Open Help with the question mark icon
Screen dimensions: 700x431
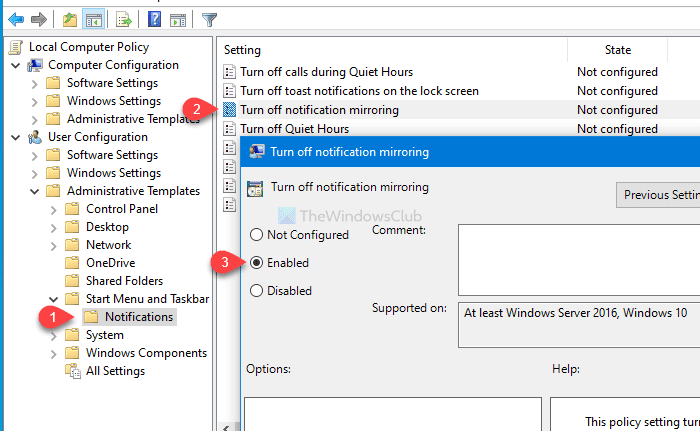(155, 18)
